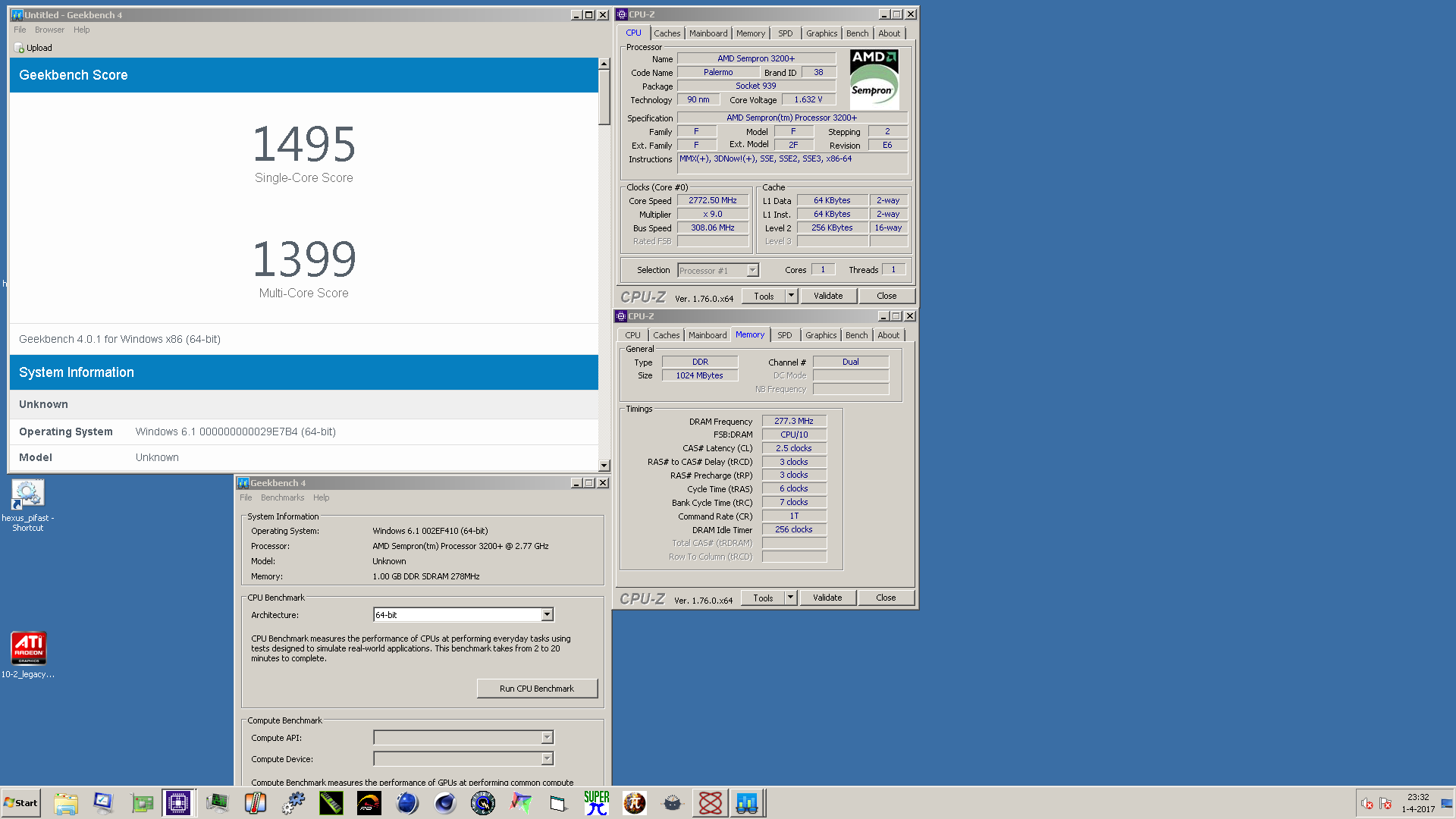Viewport: 1456px width, 819px height.
Task: Open the gears settings taskbar icon
Action: click(293, 803)
